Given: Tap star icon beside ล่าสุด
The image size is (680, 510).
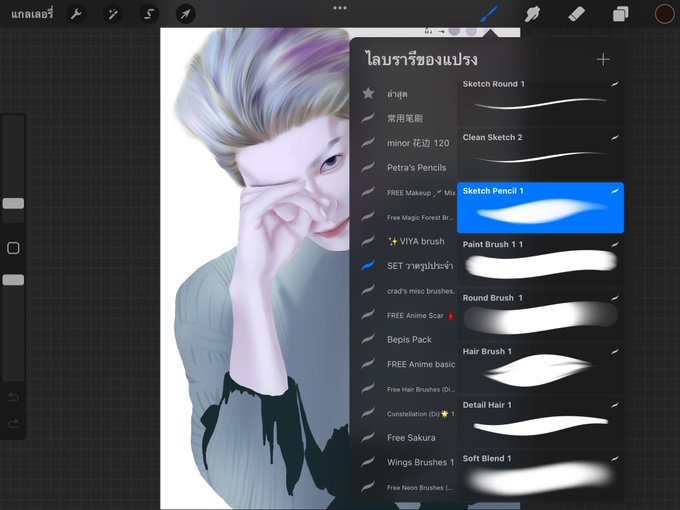Looking at the screenshot, I should click(368, 93).
